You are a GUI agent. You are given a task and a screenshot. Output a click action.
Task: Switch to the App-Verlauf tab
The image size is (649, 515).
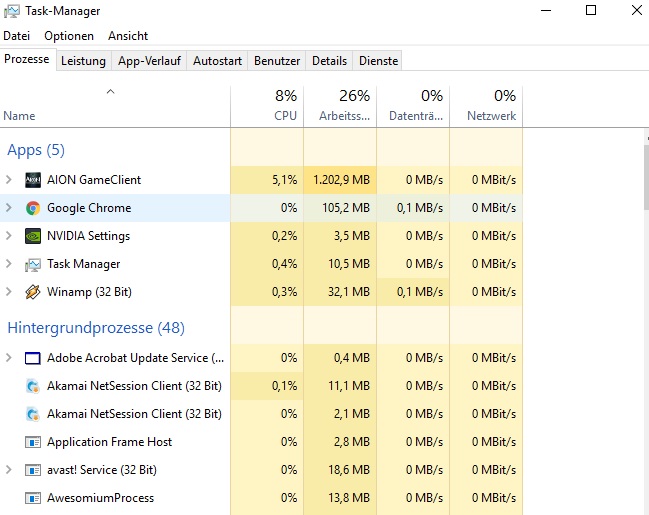149,61
